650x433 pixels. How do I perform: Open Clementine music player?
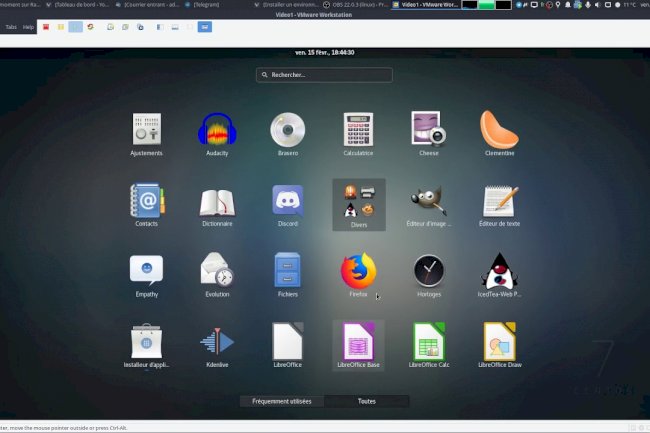(500, 134)
